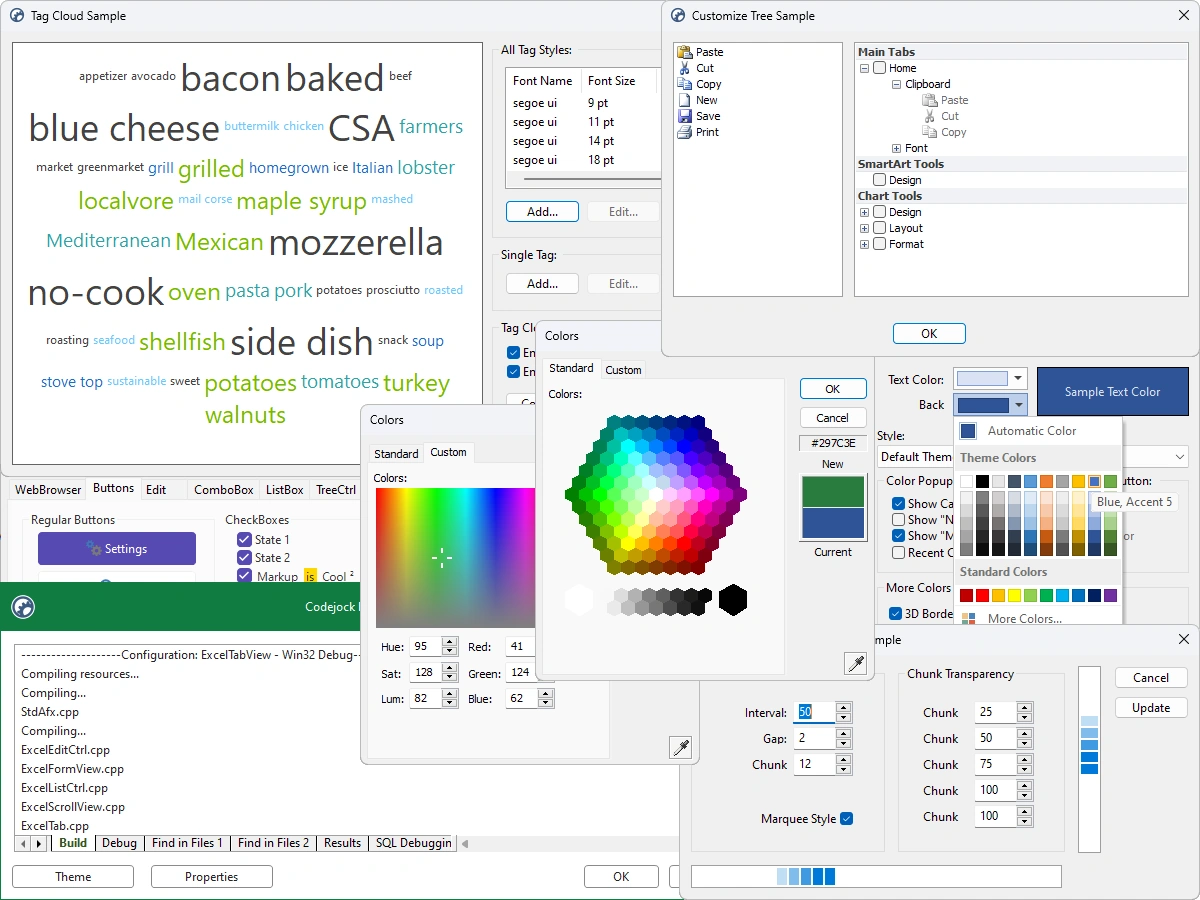Click the Add button under All Tag Styles

(x=542, y=212)
